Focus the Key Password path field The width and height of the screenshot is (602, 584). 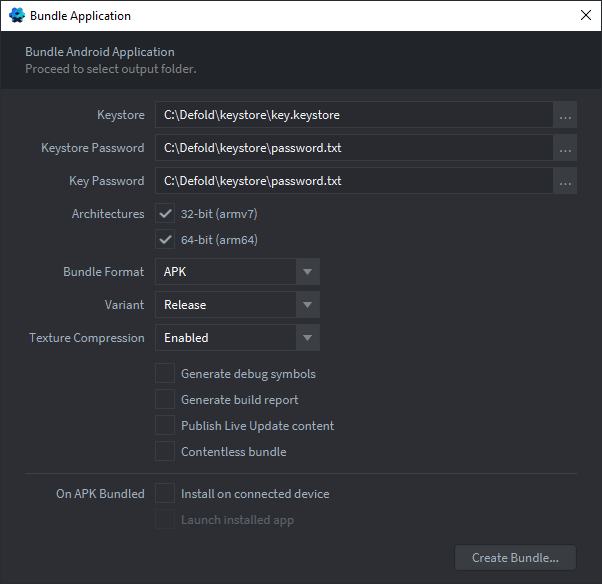pos(354,181)
